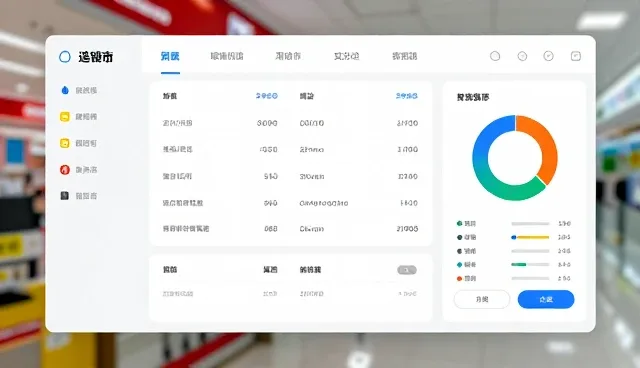640x368 pixels.
Task: Open the dark document sidebar icon
Action: [64, 196]
